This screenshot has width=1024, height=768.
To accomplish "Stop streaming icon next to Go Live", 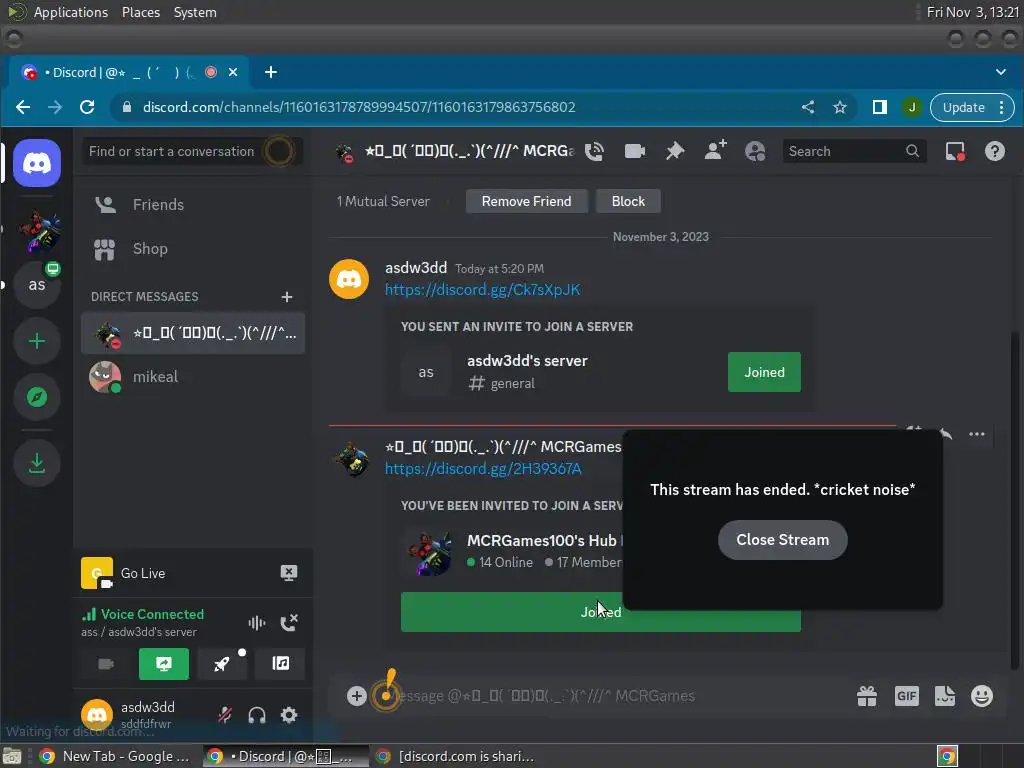I will [289, 573].
